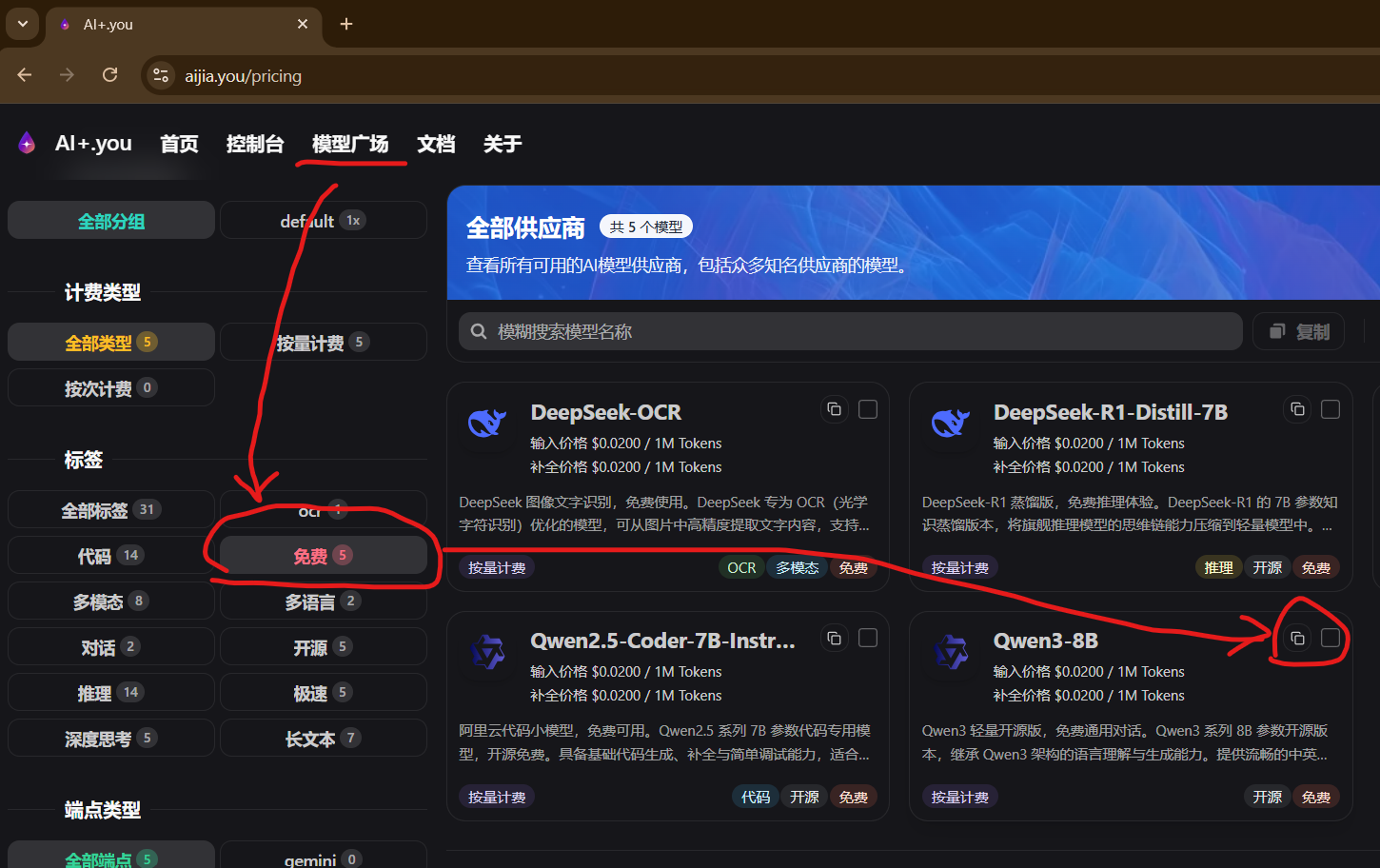Click copy icon on DeepSeek-R1-Distill-7B card

tap(1297, 409)
